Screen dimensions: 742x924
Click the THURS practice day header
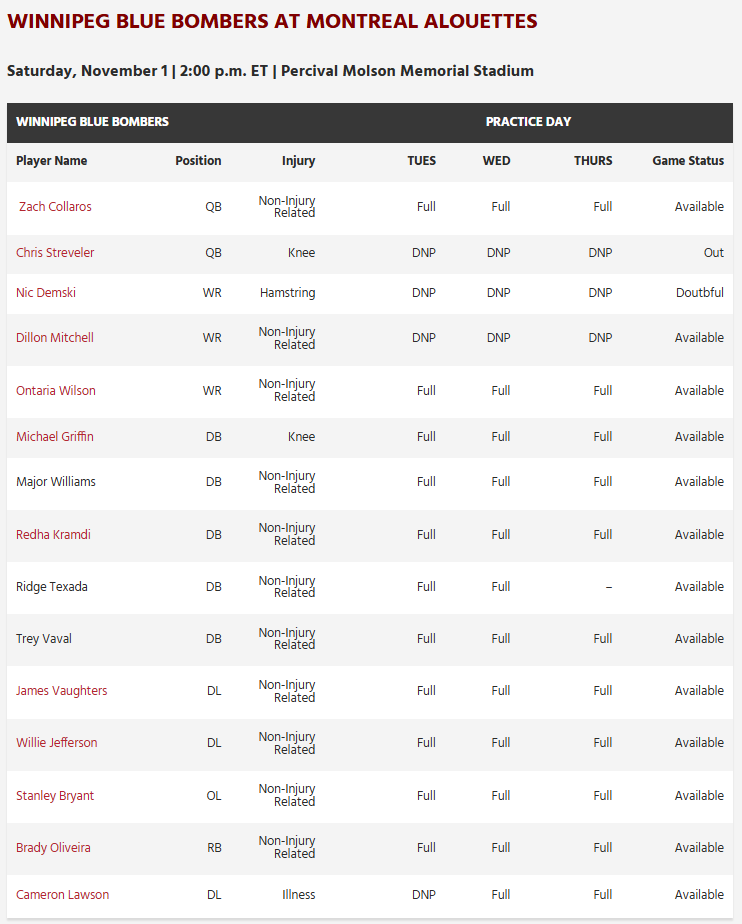point(593,161)
